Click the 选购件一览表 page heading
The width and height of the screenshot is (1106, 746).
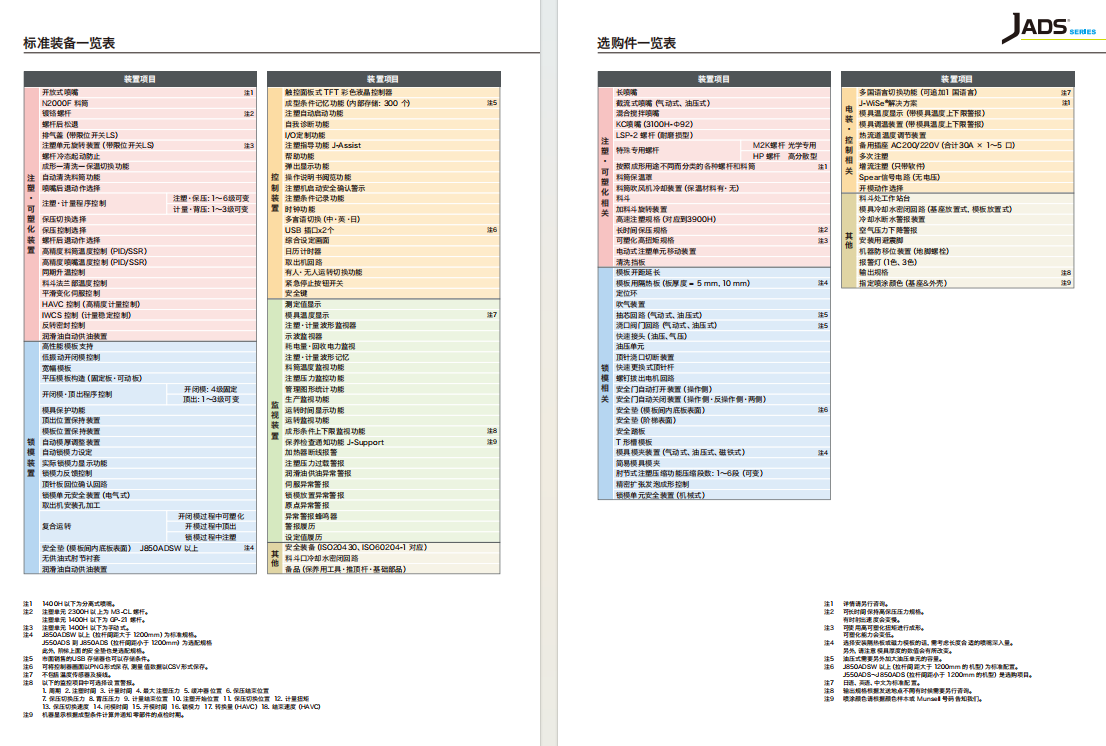[636, 43]
